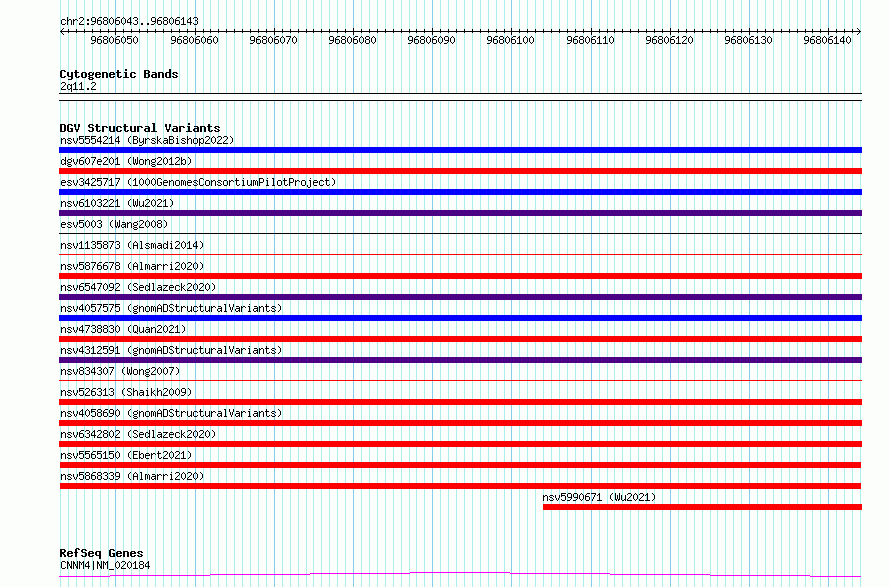Image resolution: width=890 pixels, height=587 pixels.
Task: Open the nsv5868339 (Almarri2020) label
Action: point(132,476)
